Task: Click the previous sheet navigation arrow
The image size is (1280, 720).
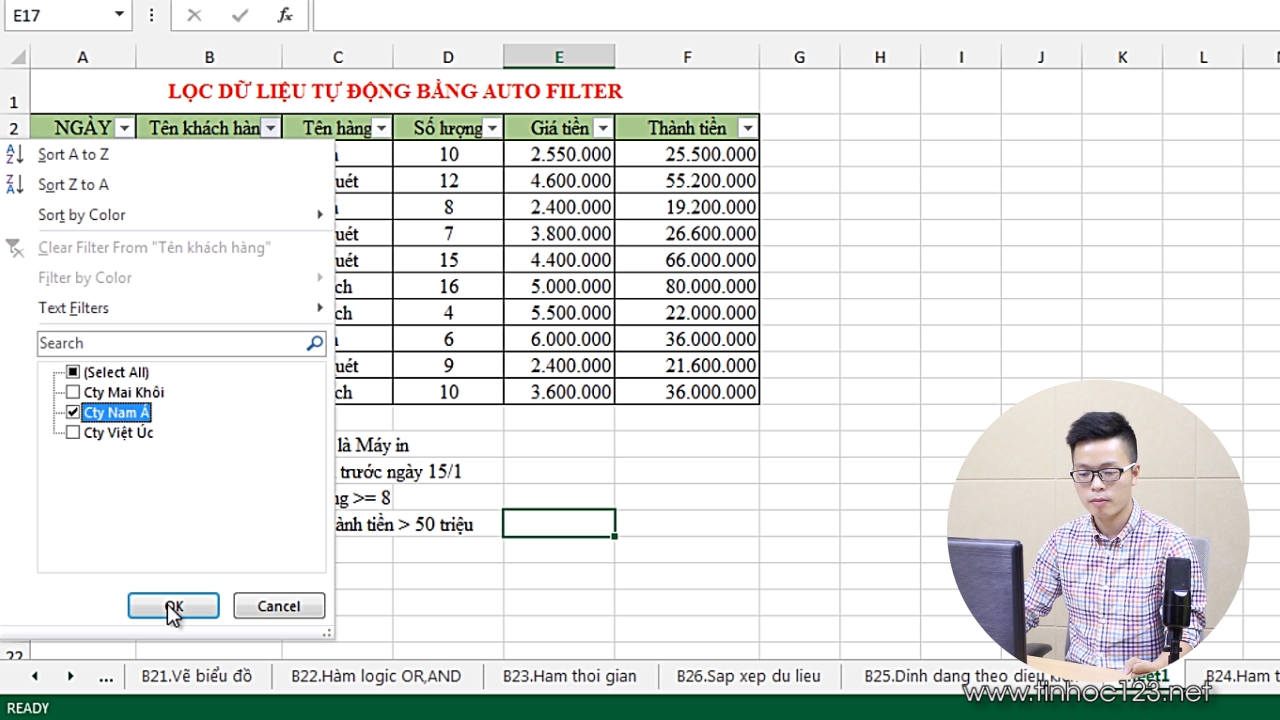Action: 35,676
